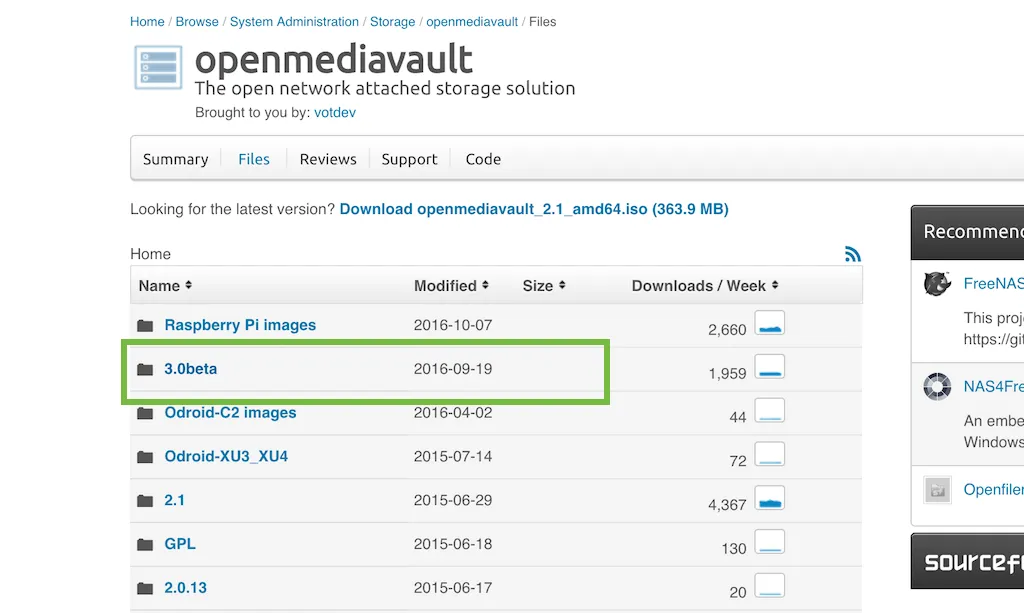Open the NAS4Free recommended project link
This screenshot has height=613, width=1024.
[993, 386]
